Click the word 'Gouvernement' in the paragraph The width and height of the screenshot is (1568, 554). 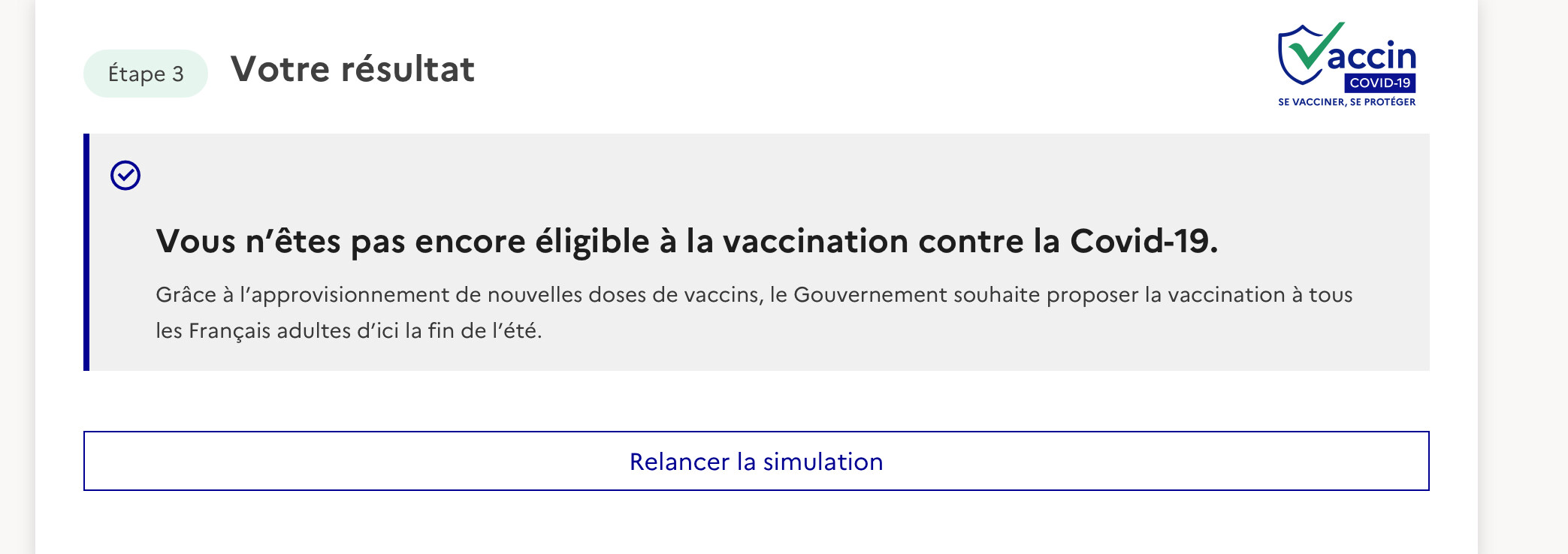870,294
